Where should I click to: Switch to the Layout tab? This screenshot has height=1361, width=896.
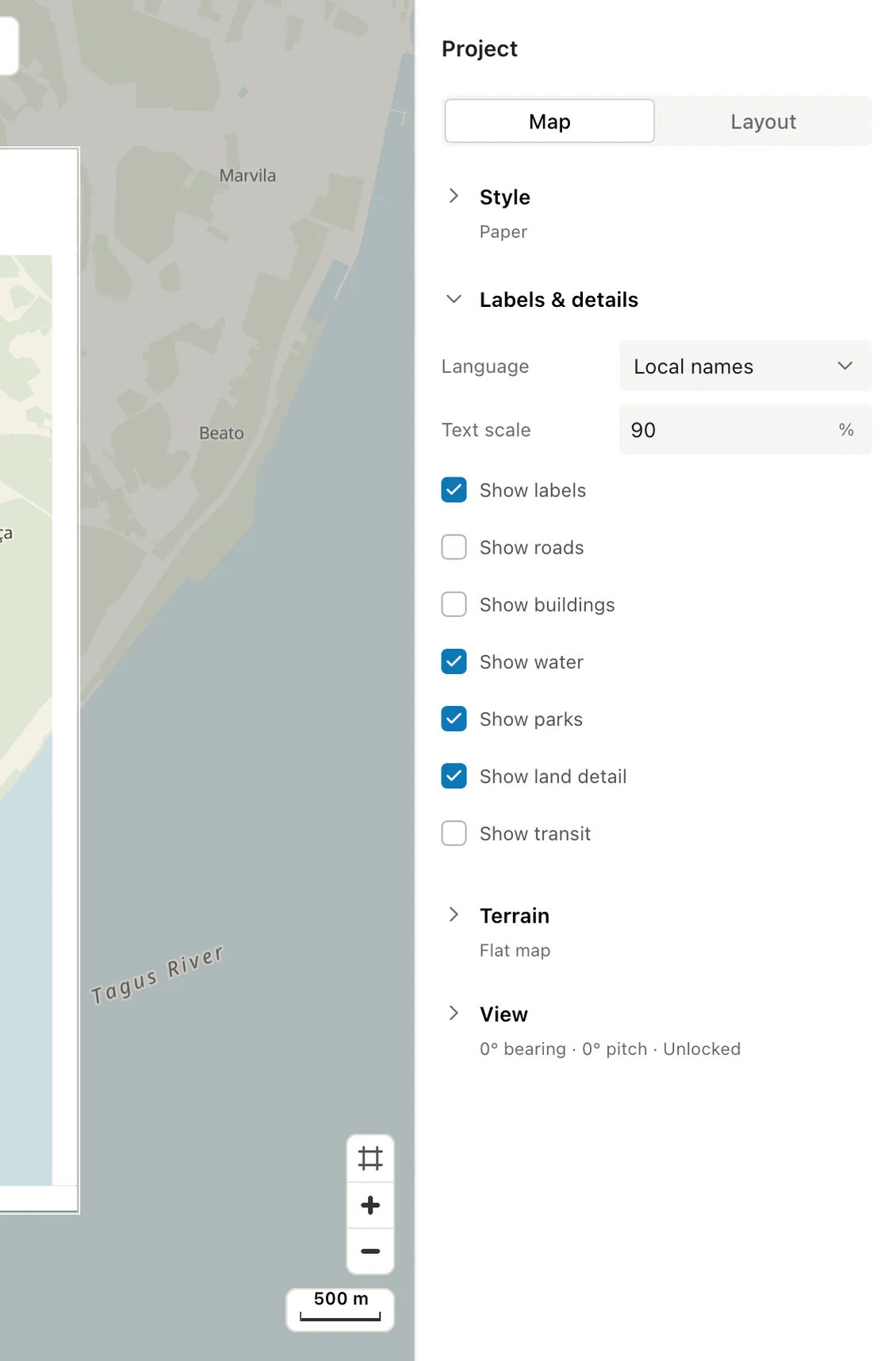click(x=763, y=121)
